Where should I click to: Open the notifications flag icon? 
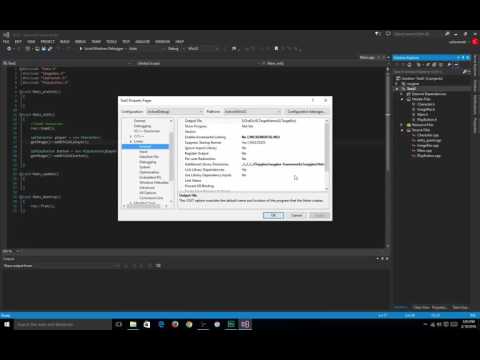[377, 34]
